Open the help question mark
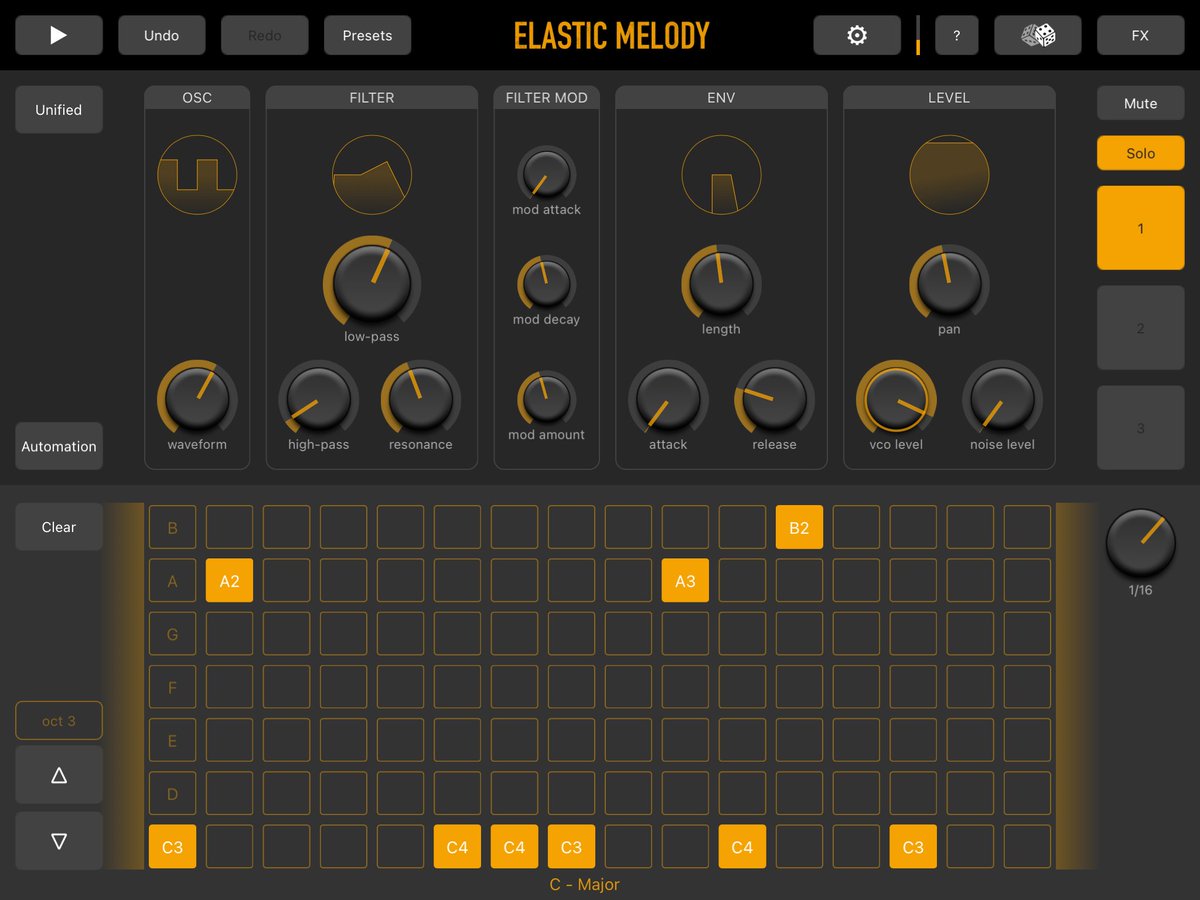 pos(956,35)
